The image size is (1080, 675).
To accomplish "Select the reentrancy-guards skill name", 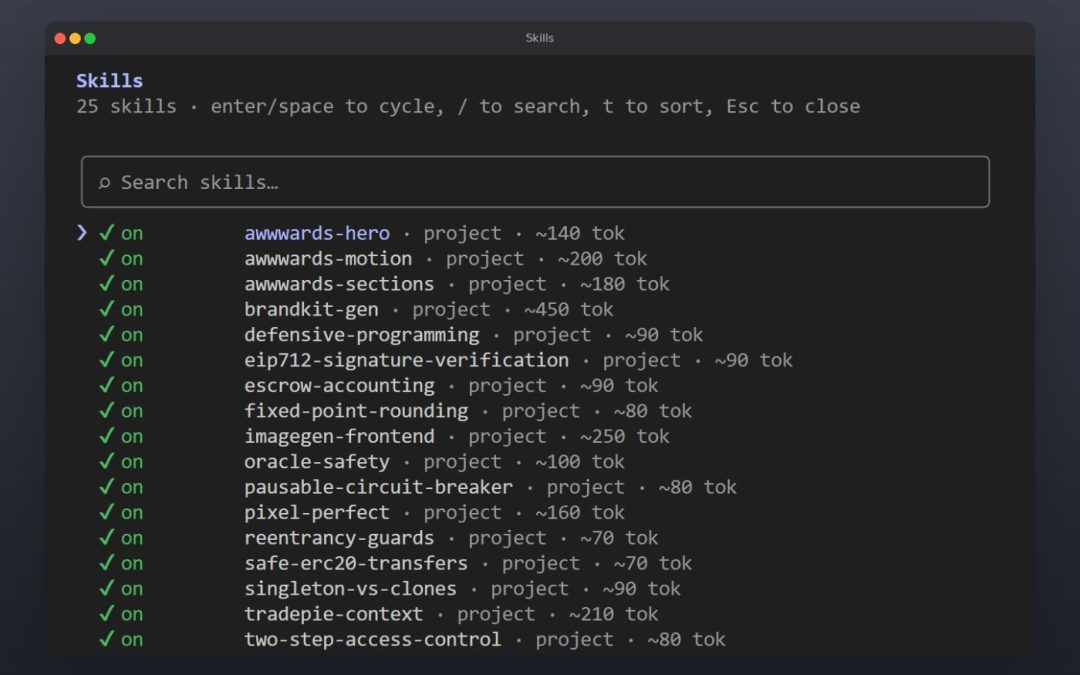I will click(339, 538).
